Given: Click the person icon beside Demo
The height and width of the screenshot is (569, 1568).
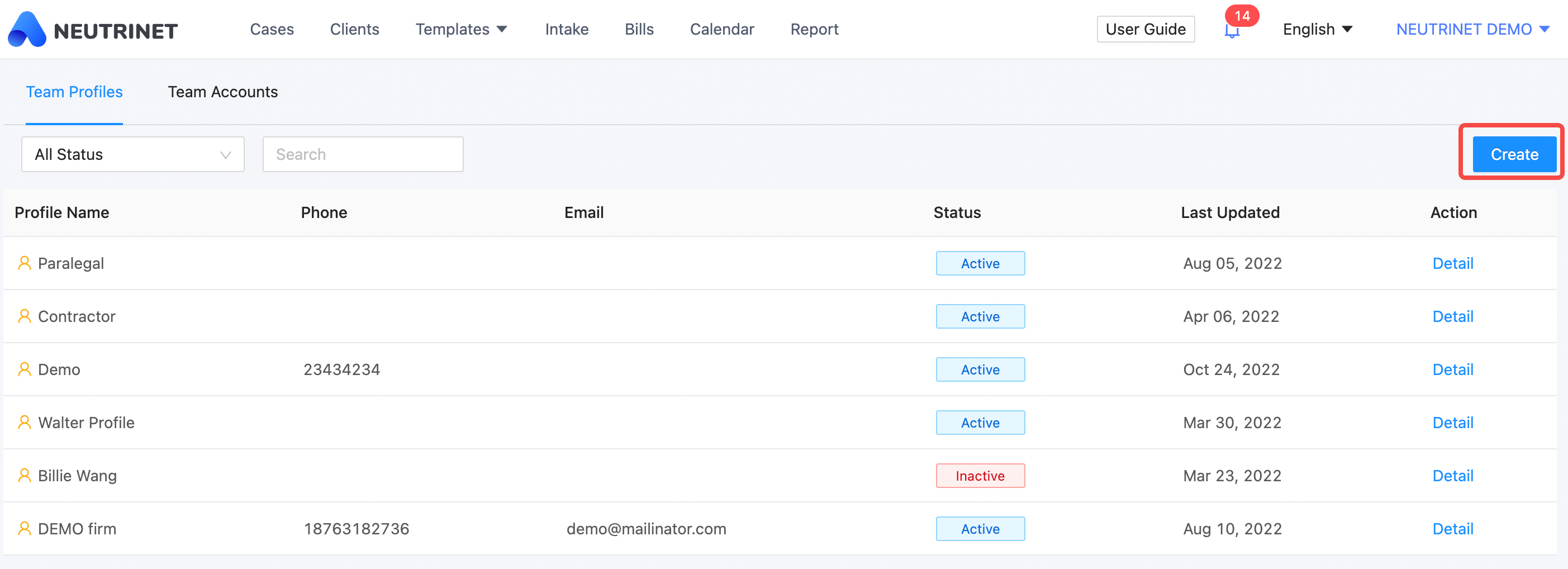Looking at the screenshot, I should point(25,369).
